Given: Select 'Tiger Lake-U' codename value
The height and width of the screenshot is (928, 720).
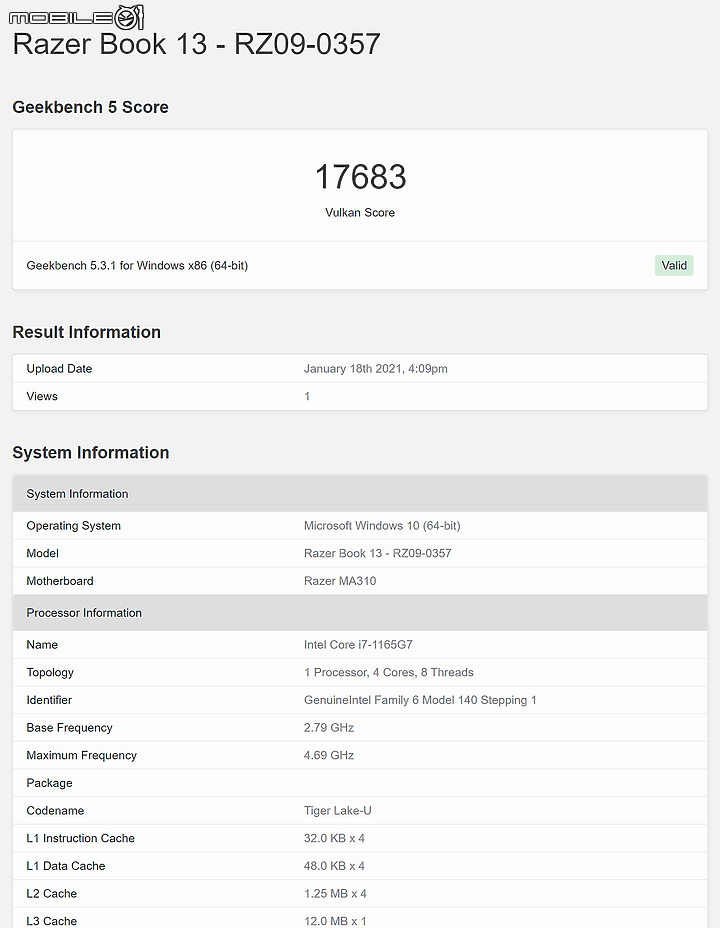Looking at the screenshot, I should pos(338,811).
